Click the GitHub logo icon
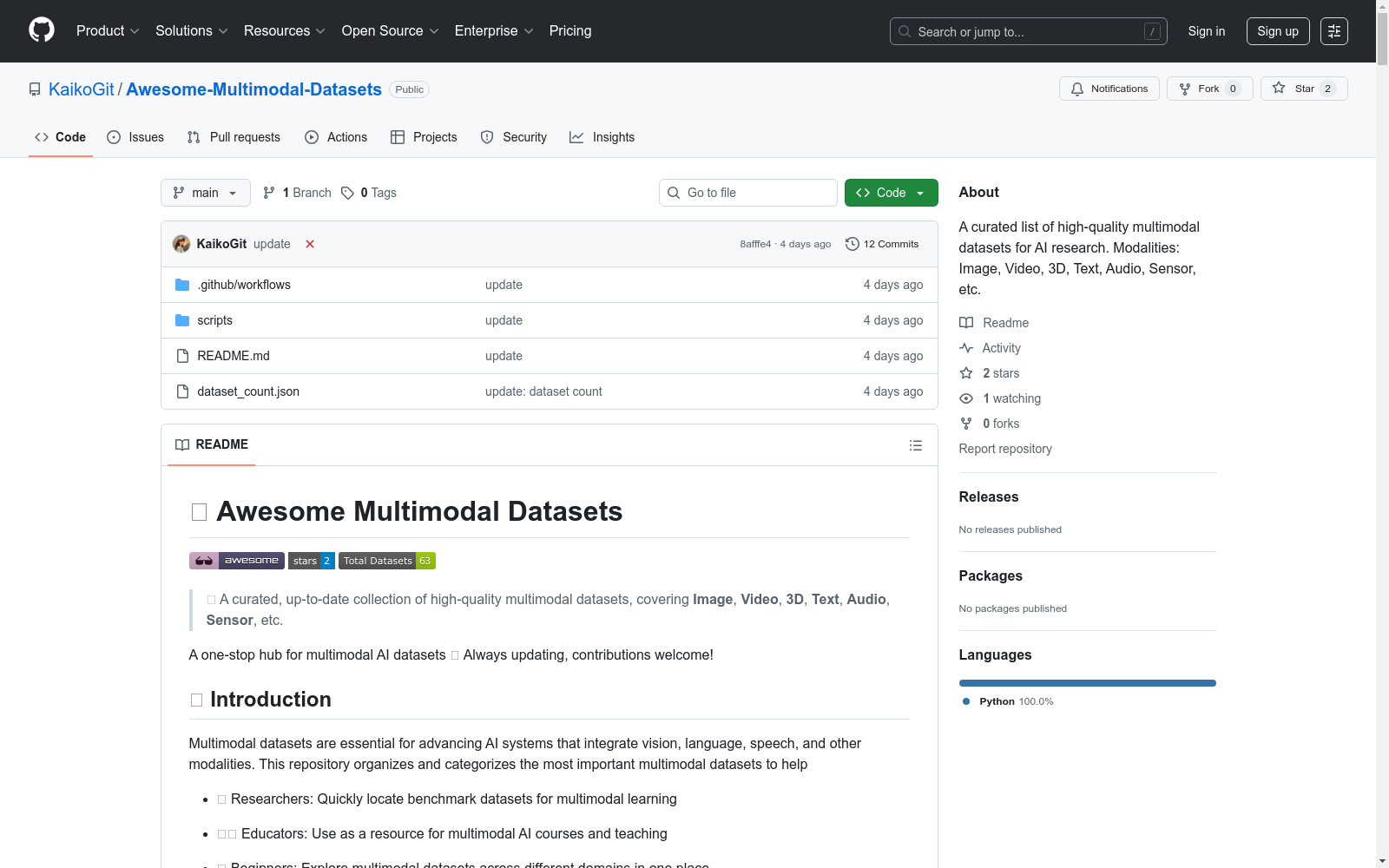 tap(42, 30)
